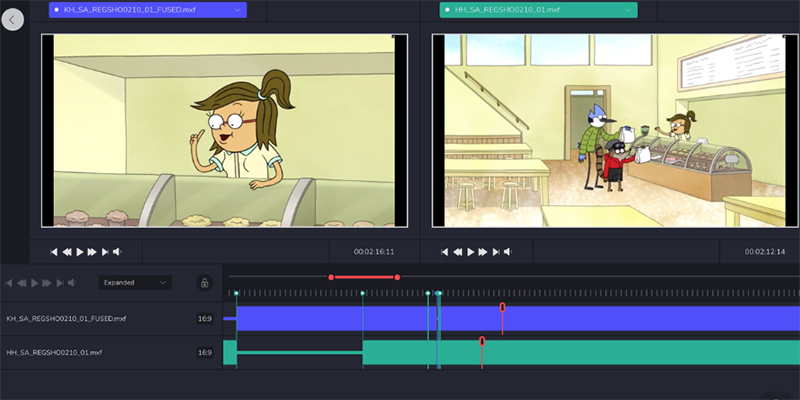Open the HH_SA_REGSHO0210_01.mxf source dropdown
Image resolution: width=800 pixels, height=400 pixels.
(x=538, y=10)
